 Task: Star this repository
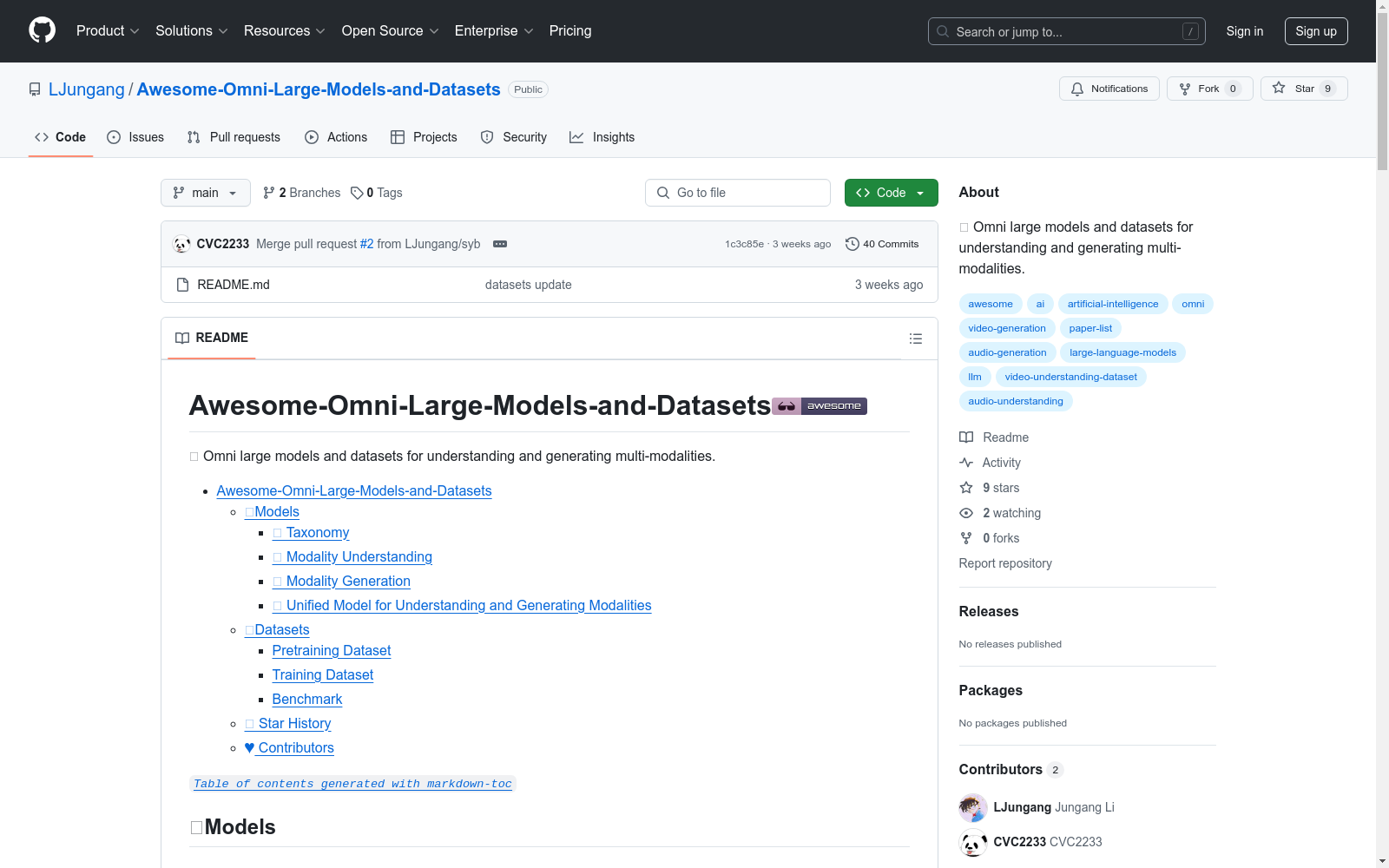pyautogui.click(x=1304, y=89)
